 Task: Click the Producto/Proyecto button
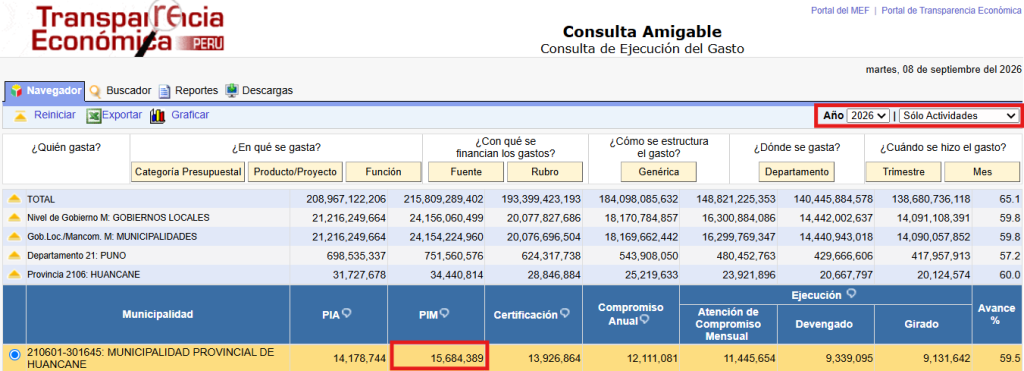tap(295, 172)
